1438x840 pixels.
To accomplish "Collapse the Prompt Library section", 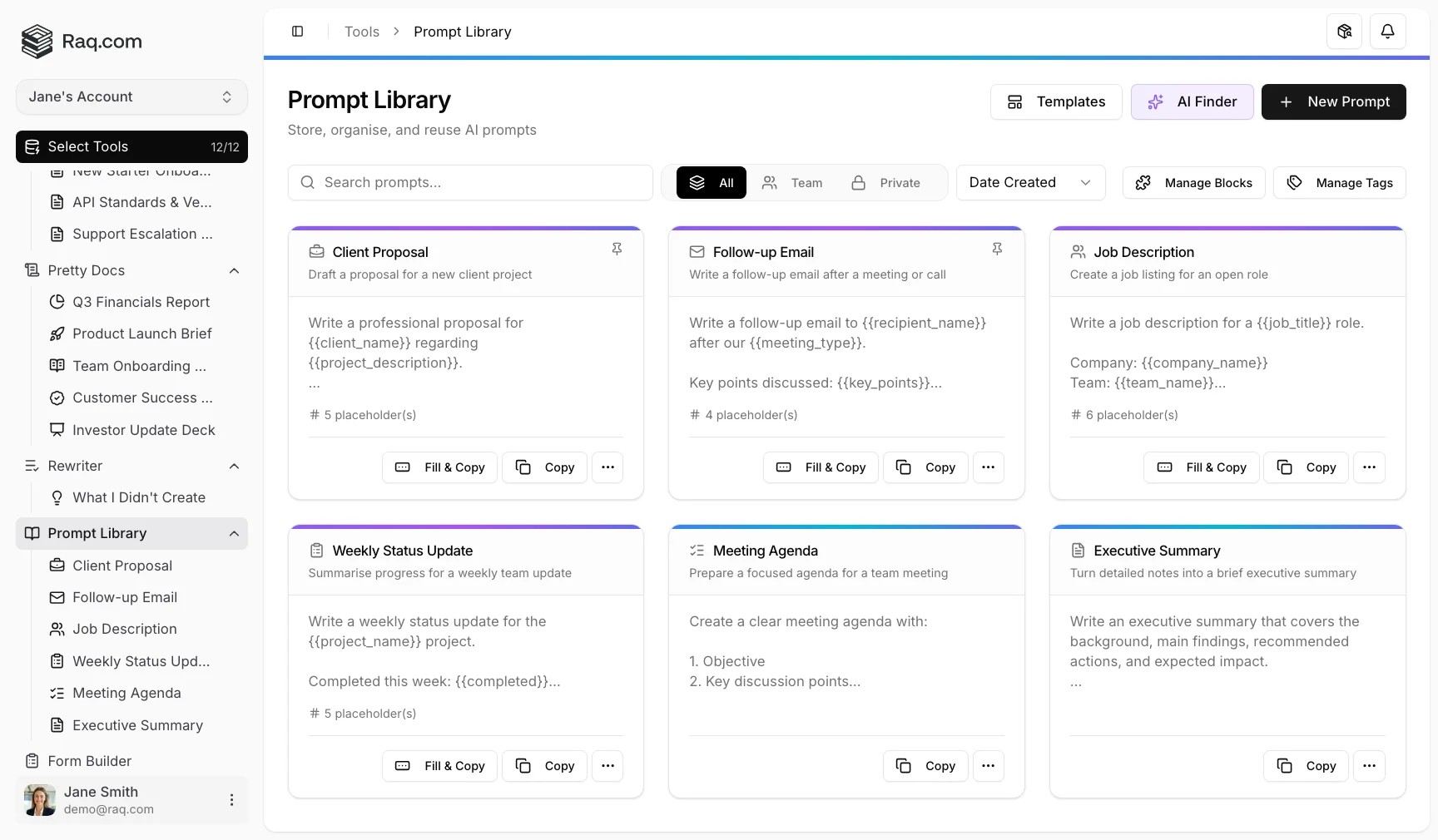I will pyautogui.click(x=234, y=534).
